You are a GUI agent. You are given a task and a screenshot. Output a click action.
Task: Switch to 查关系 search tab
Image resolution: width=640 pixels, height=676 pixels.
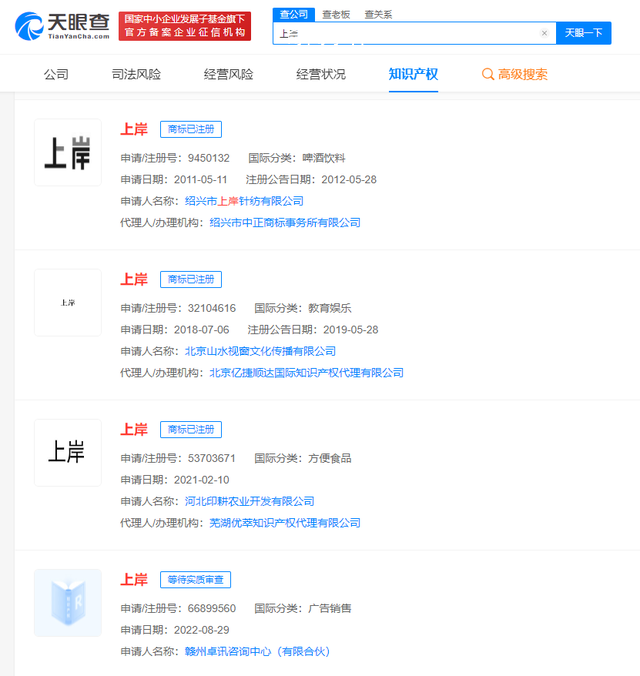[378, 14]
